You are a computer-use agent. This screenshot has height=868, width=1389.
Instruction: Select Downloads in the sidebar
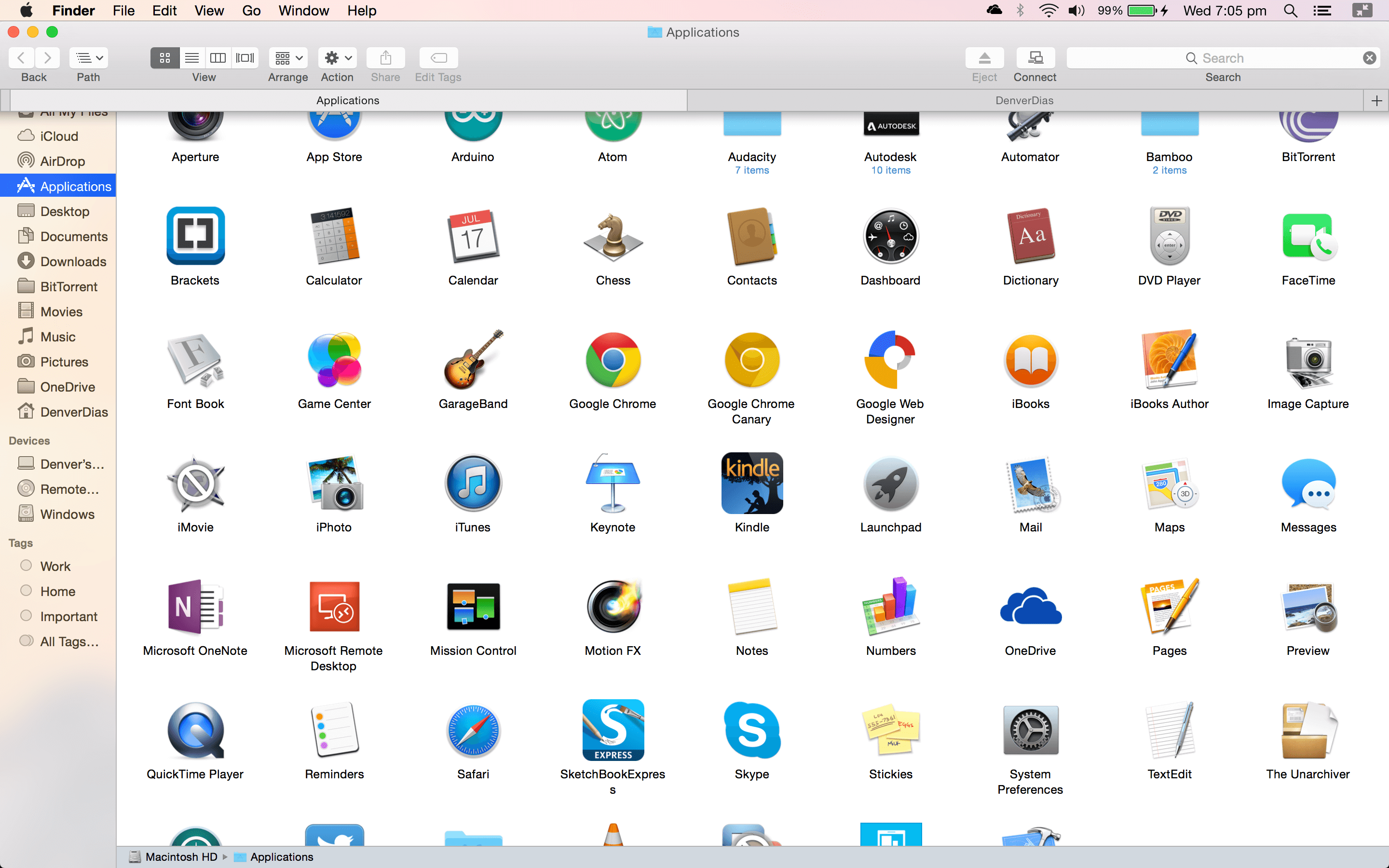pos(58,261)
